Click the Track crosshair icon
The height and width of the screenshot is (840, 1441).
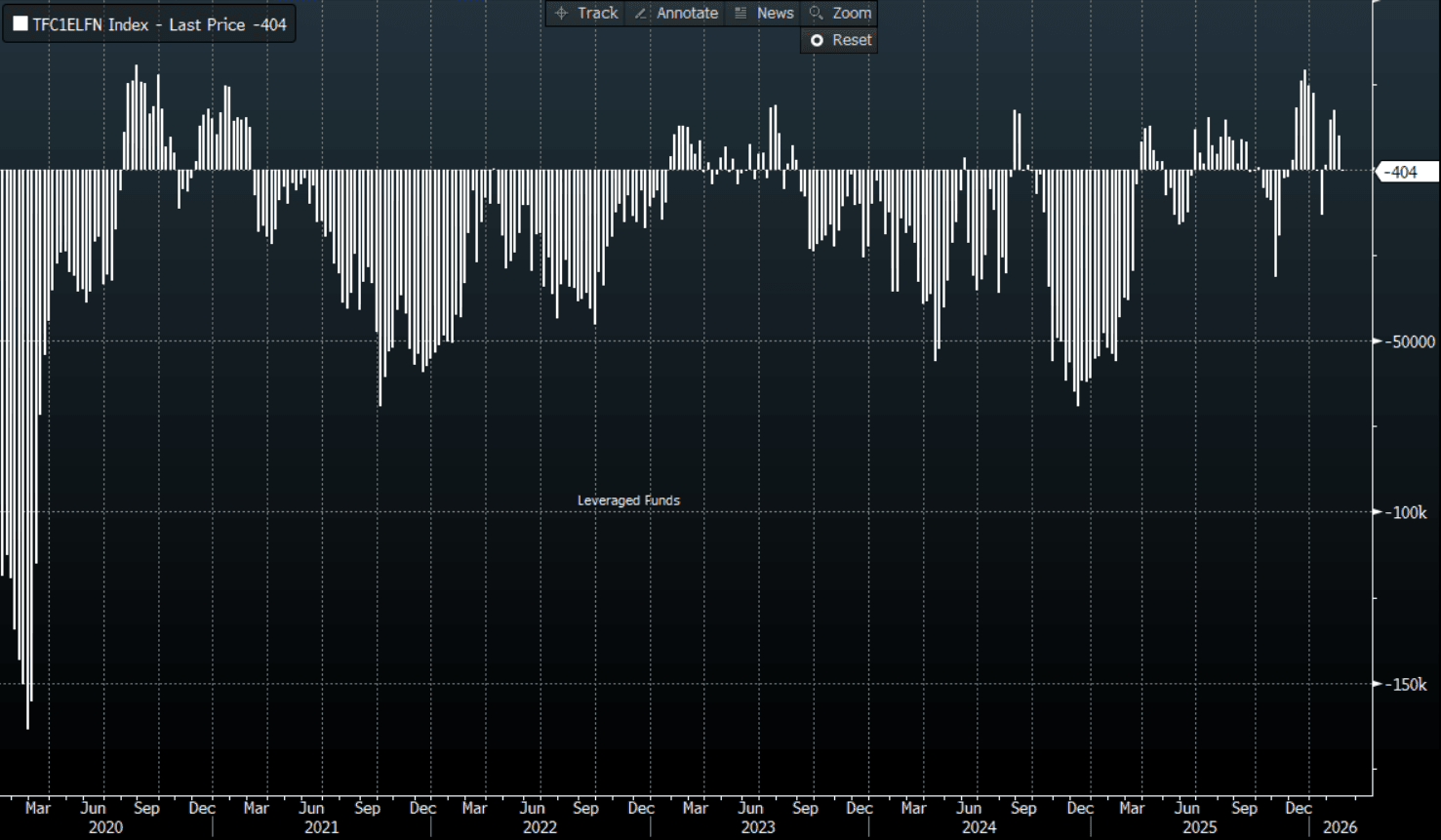click(x=561, y=13)
